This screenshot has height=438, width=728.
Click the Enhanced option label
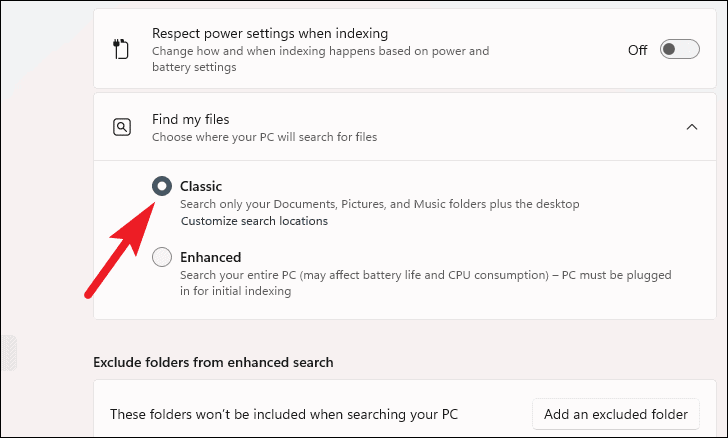click(211, 257)
